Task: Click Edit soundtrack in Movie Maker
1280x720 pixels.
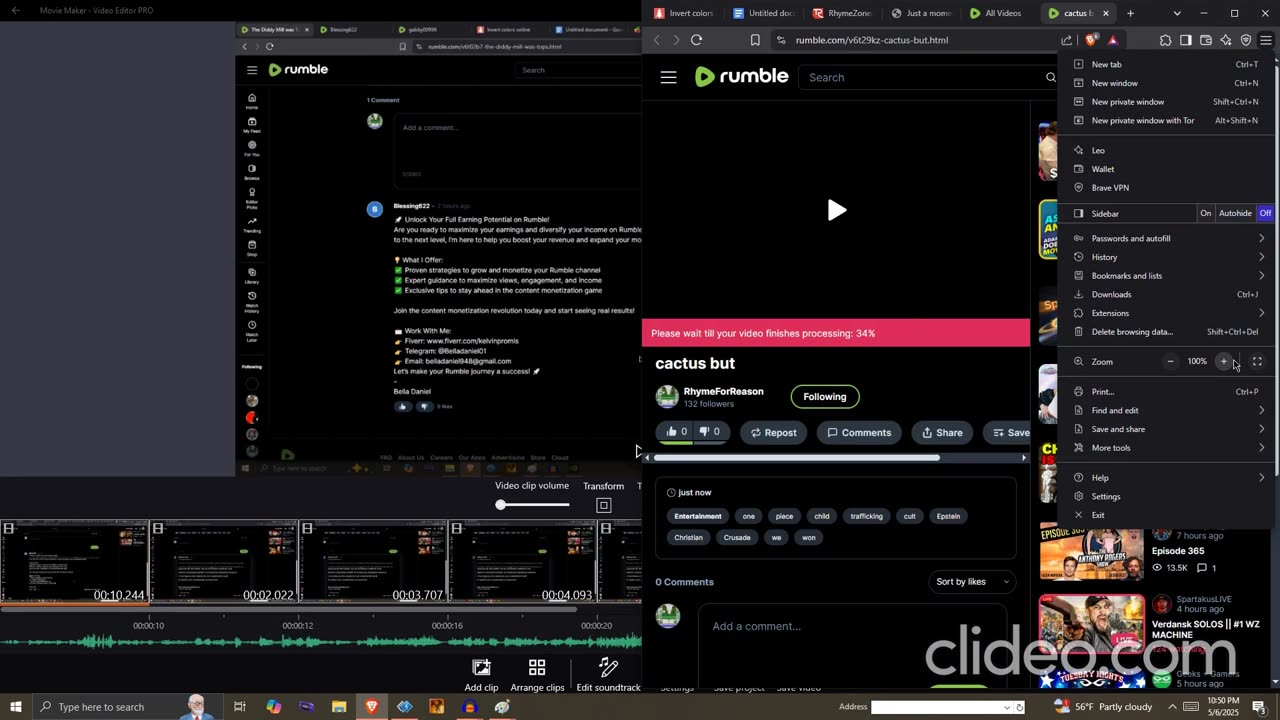Action: pyautogui.click(x=608, y=675)
